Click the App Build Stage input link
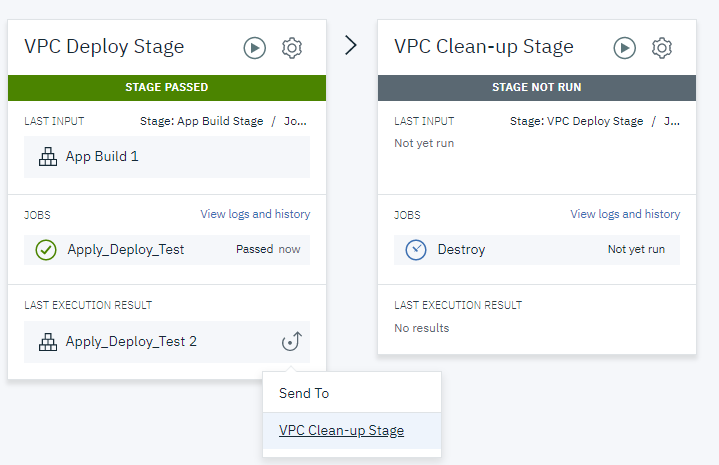This screenshot has width=719, height=465. [202, 121]
